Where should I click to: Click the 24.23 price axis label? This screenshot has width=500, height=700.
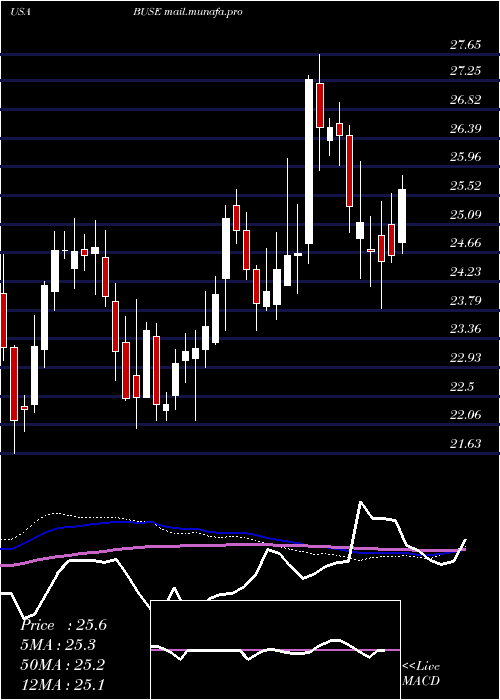(465, 271)
